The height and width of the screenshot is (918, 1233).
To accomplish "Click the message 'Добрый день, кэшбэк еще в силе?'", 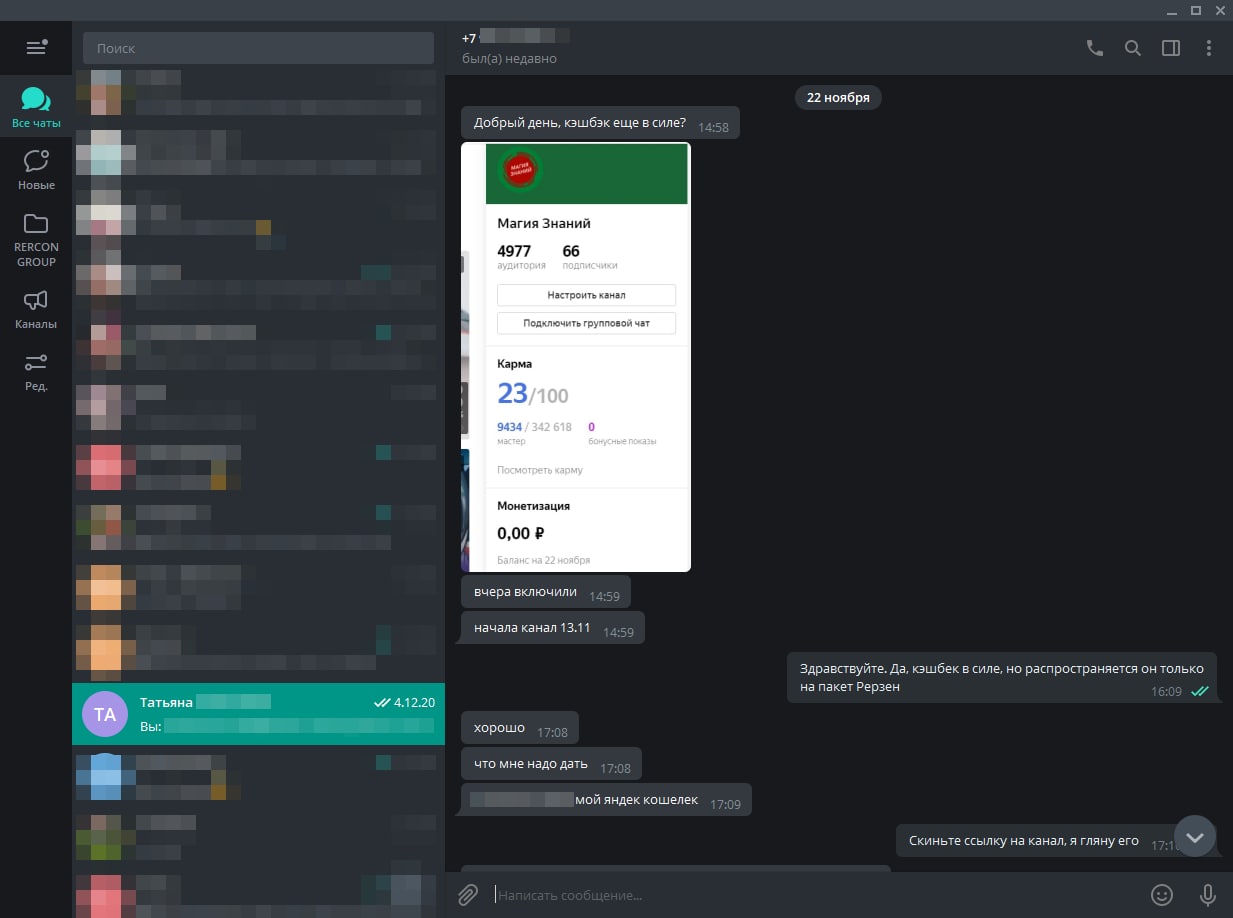I will [x=600, y=123].
